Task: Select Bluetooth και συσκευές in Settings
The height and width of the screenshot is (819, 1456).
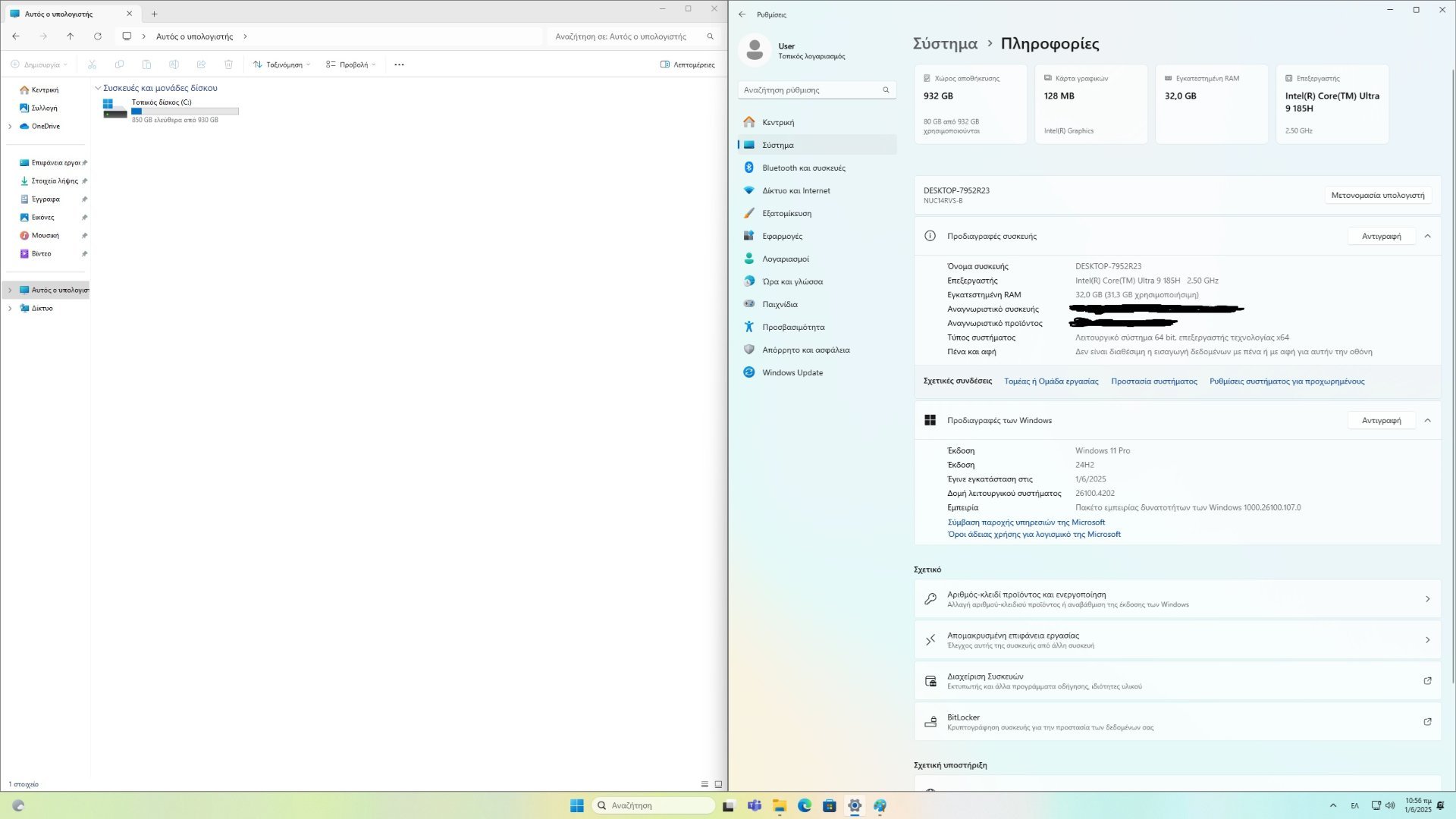Action: [x=817, y=168]
